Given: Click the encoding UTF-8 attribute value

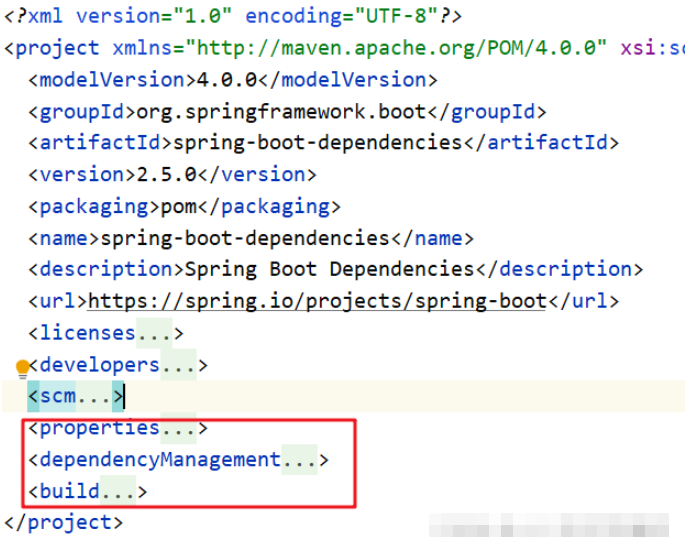Looking at the screenshot, I should 396,16.
